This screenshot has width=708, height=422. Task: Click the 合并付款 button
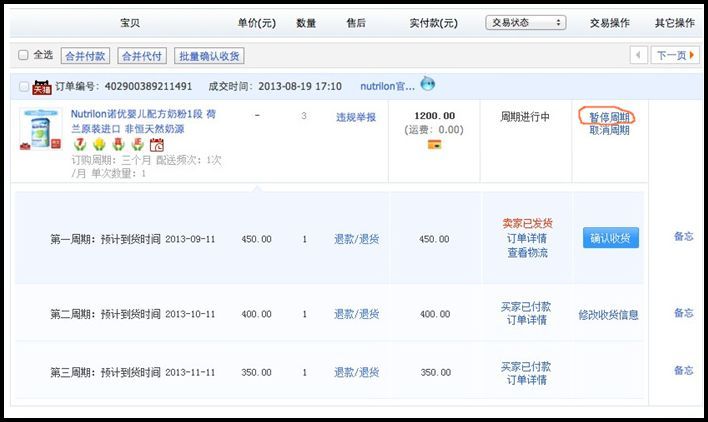(x=85, y=56)
